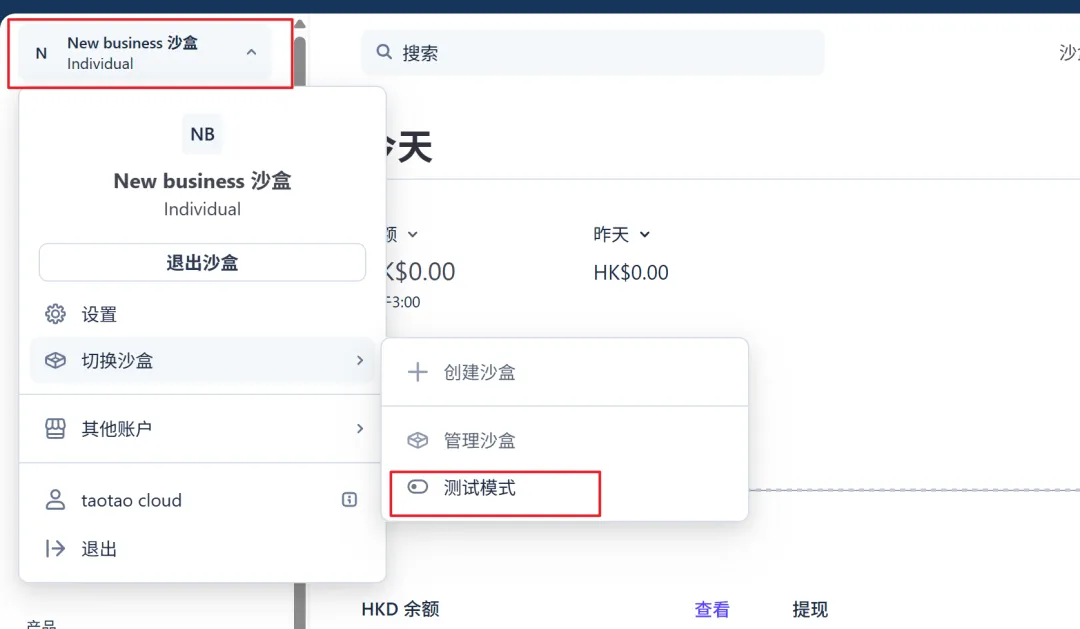The image size is (1080, 629).
Task: Click the storefront icon beside 其他账户
Action: 56,429
